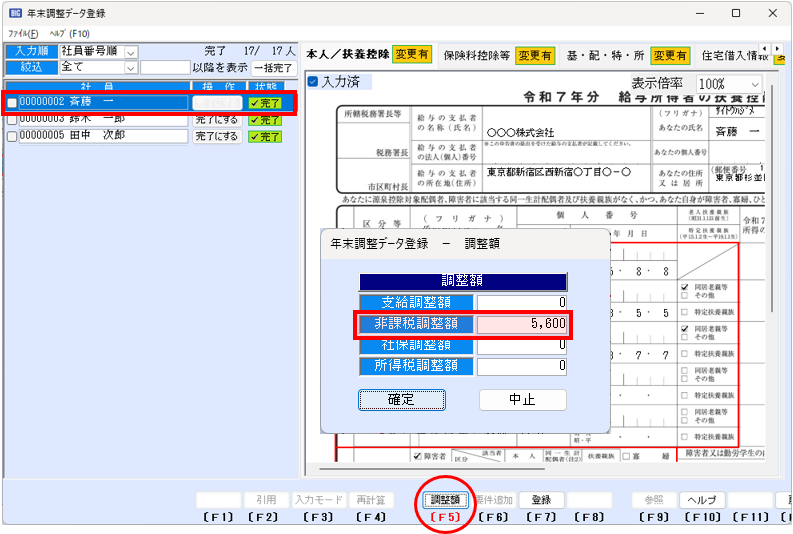
Task: Click the 登録 F7 function button
Action: pos(541,499)
